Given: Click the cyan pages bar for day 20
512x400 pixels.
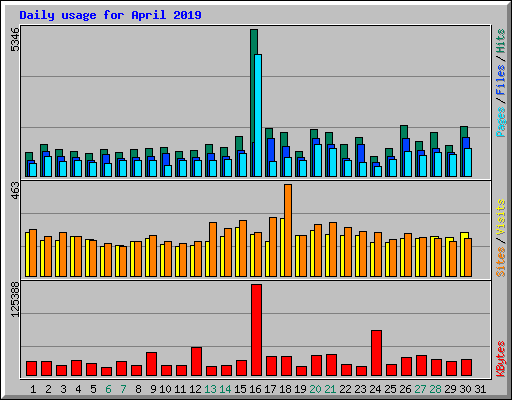Looking at the screenshot, I should click(318, 160).
